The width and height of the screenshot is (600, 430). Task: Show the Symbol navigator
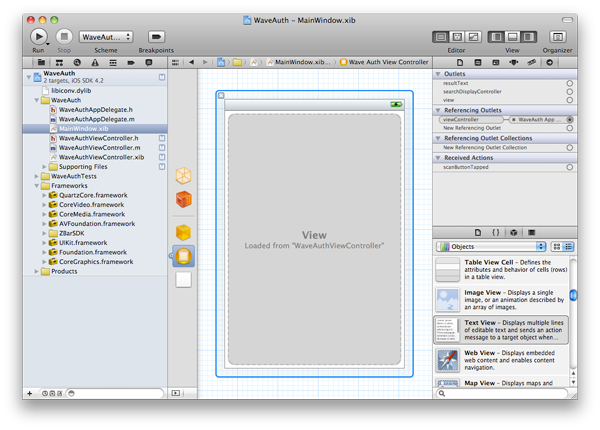pyautogui.click(x=59, y=62)
